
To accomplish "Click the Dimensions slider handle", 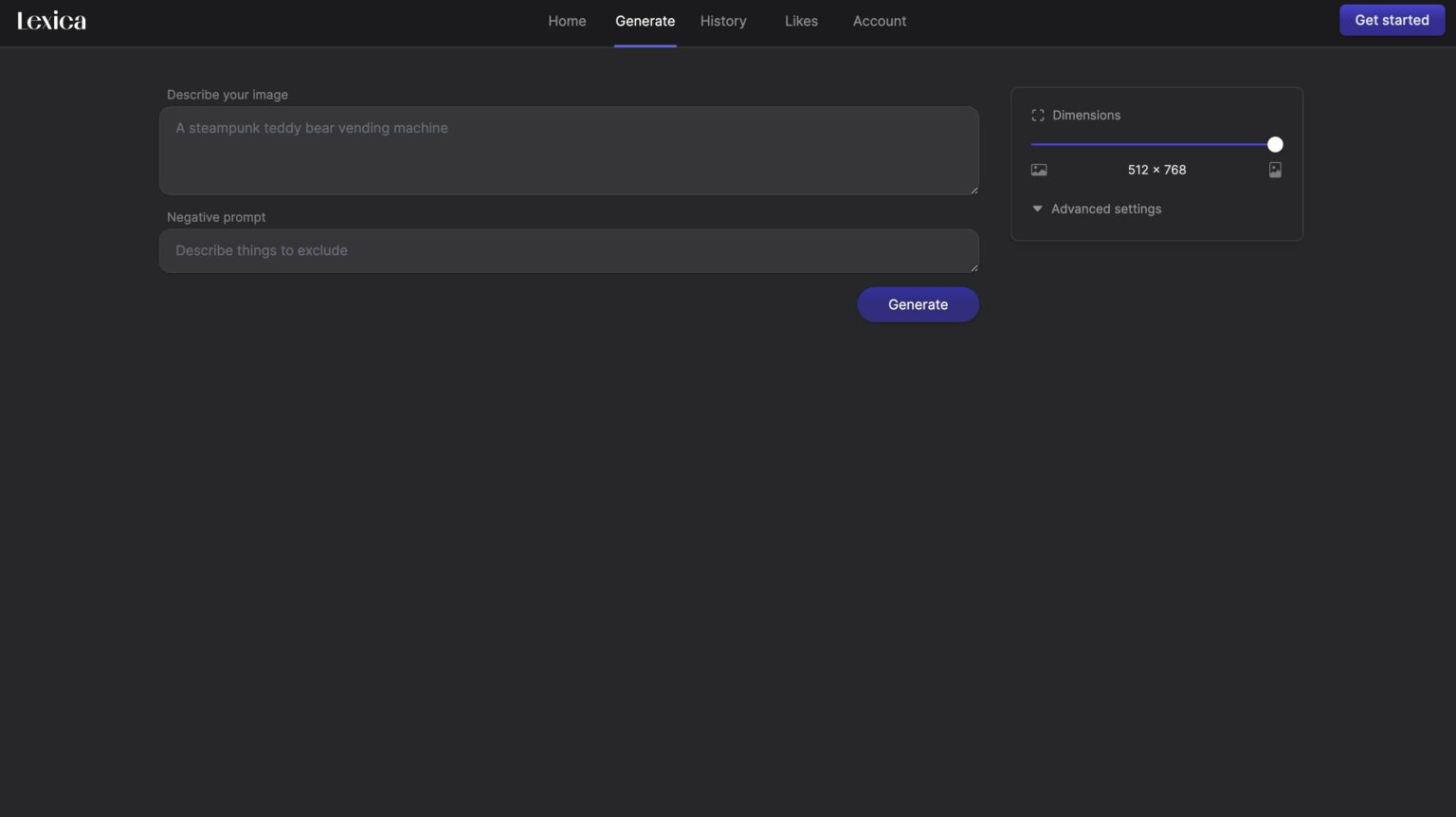I will tap(1275, 145).
